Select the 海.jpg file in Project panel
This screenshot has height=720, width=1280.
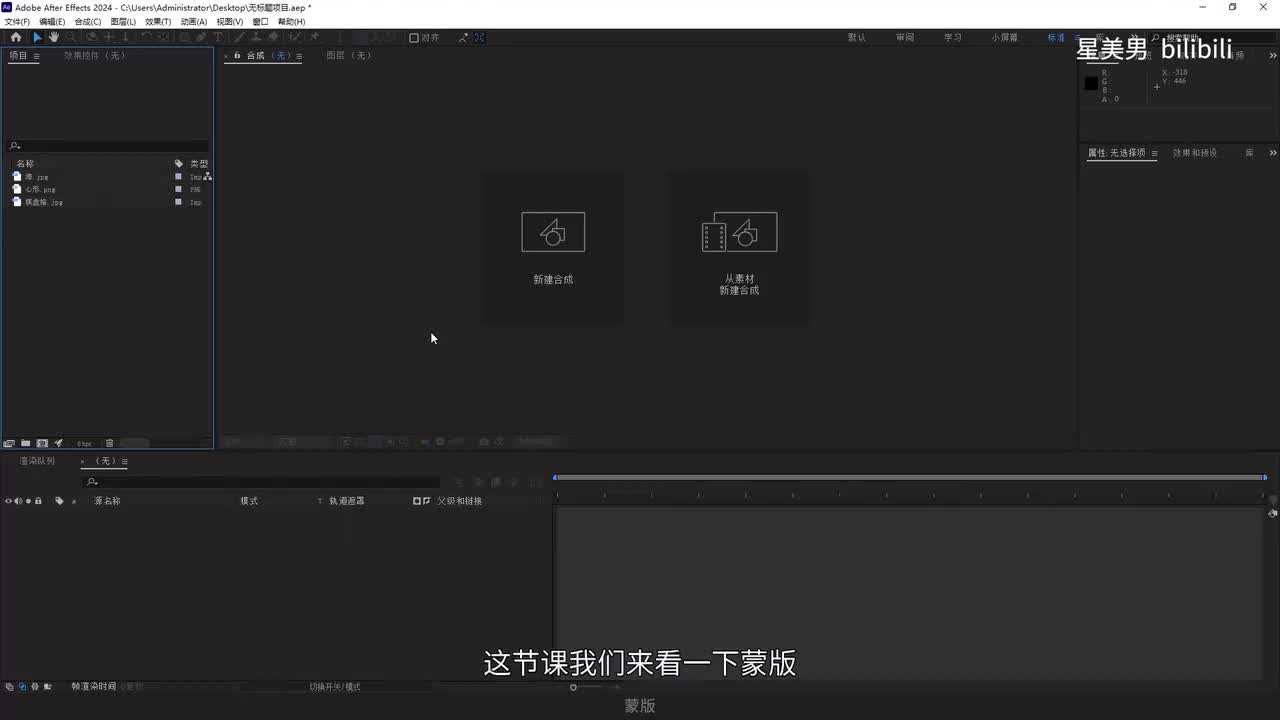pyautogui.click(x=36, y=177)
